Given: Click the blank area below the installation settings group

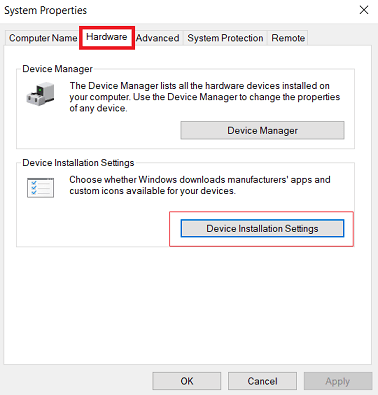Looking at the screenshot, I should [x=187, y=305].
